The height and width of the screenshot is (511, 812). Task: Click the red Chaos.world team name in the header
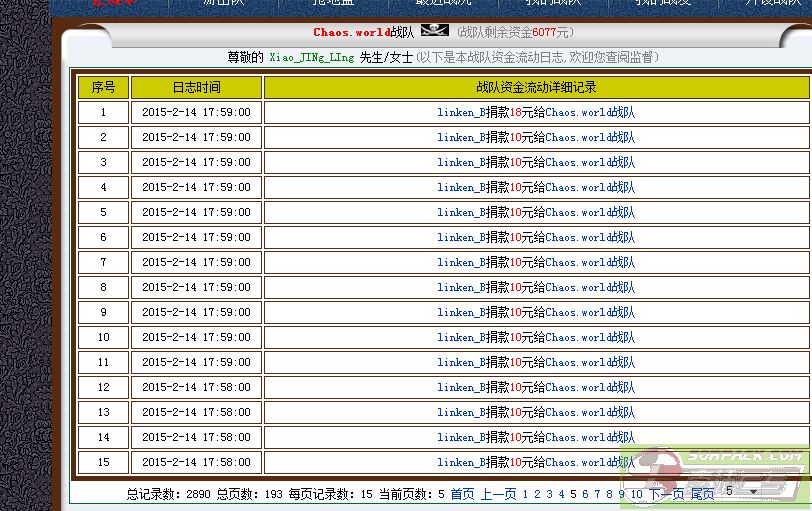coord(351,33)
